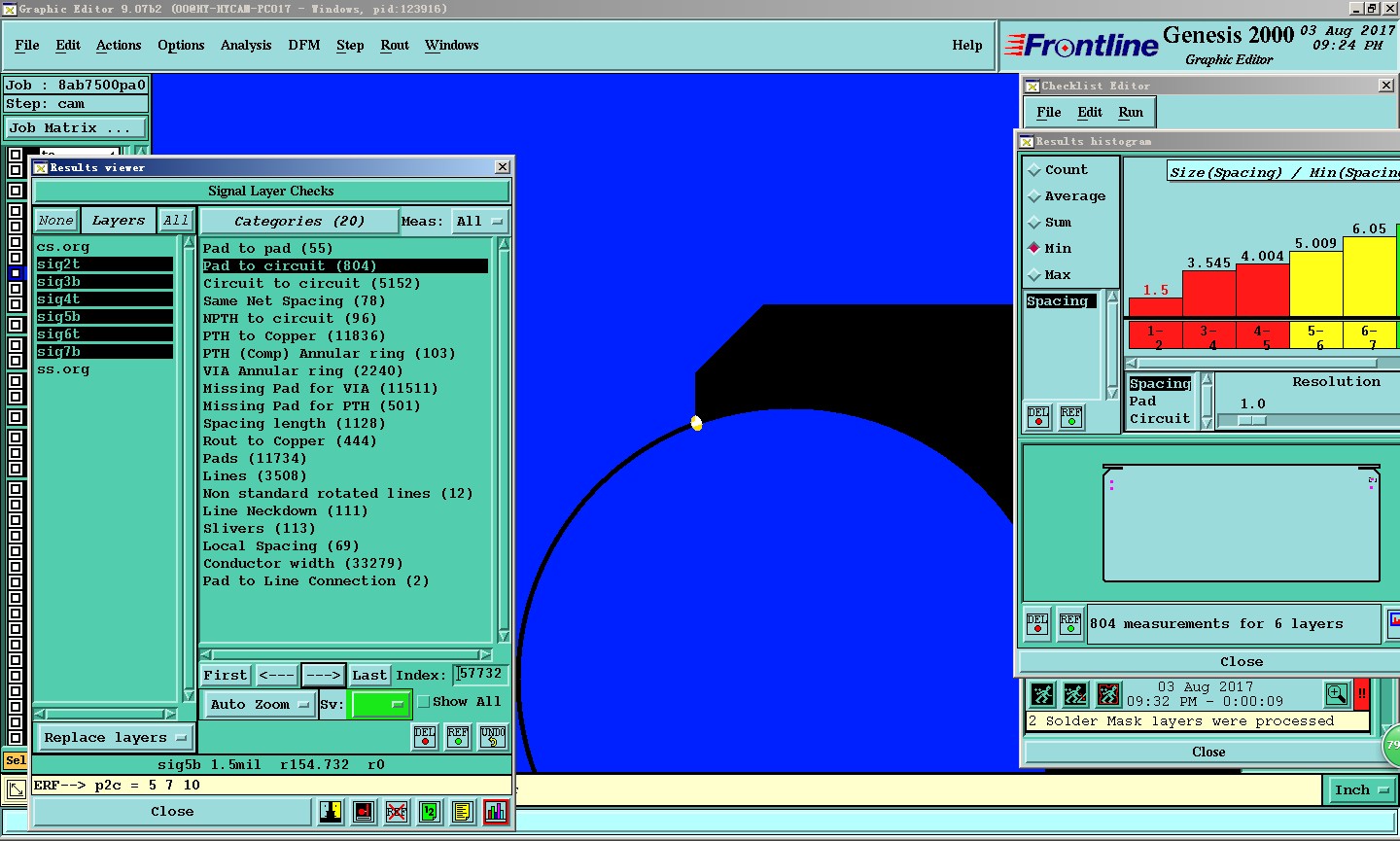Image resolution: width=1400 pixels, height=841 pixels.
Task: Click categories list scroll-down arrow
Action: (504, 636)
